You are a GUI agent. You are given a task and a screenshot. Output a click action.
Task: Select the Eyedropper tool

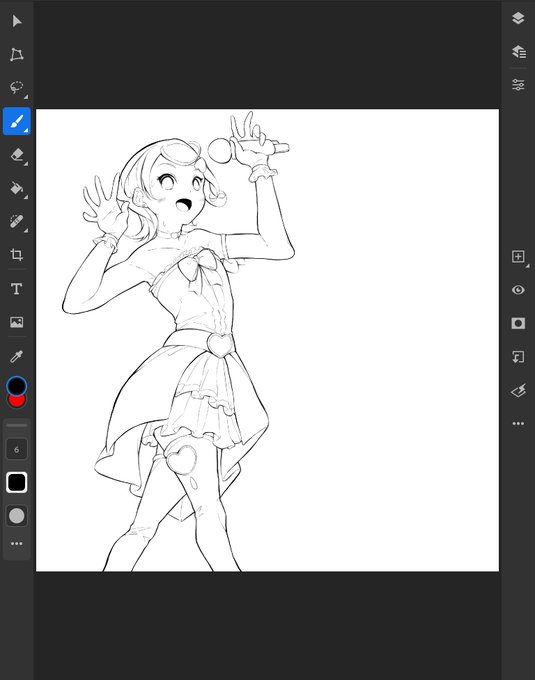coord(16,356)
